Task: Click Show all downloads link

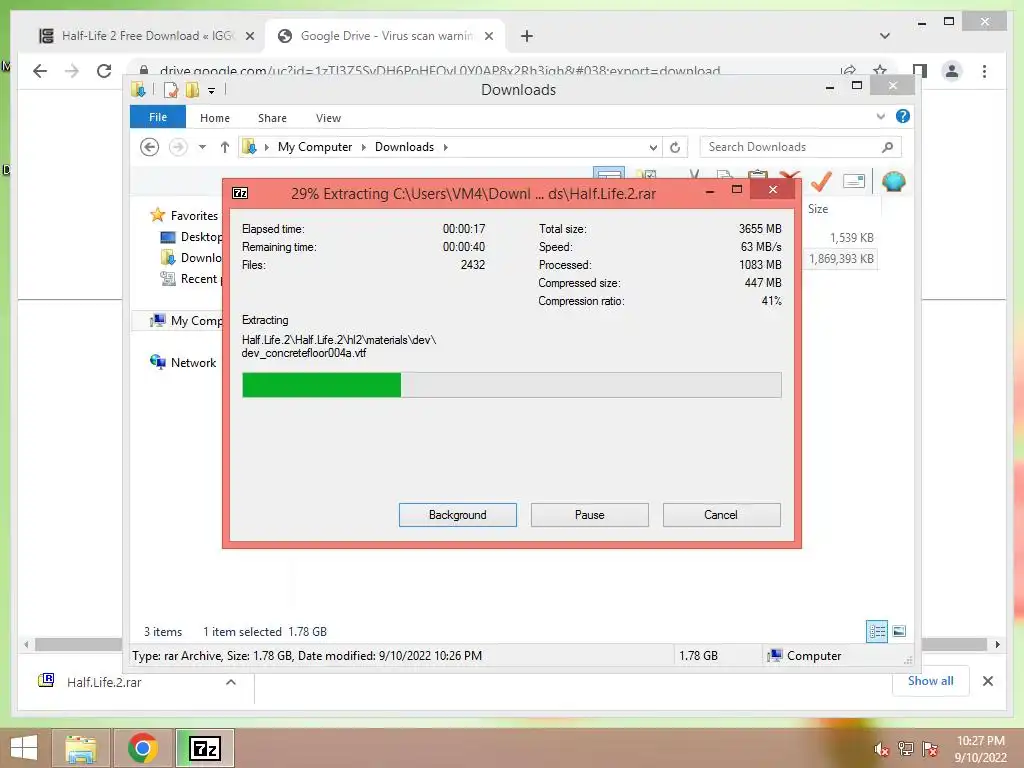Action: tap(931, 680)
